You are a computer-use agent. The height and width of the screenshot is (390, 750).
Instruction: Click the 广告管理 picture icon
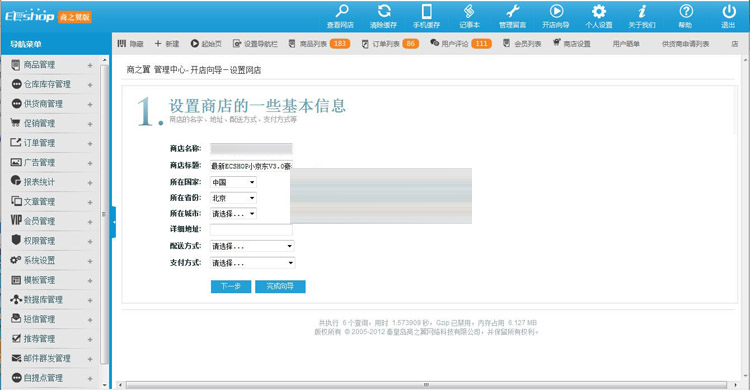pos(16,162)
